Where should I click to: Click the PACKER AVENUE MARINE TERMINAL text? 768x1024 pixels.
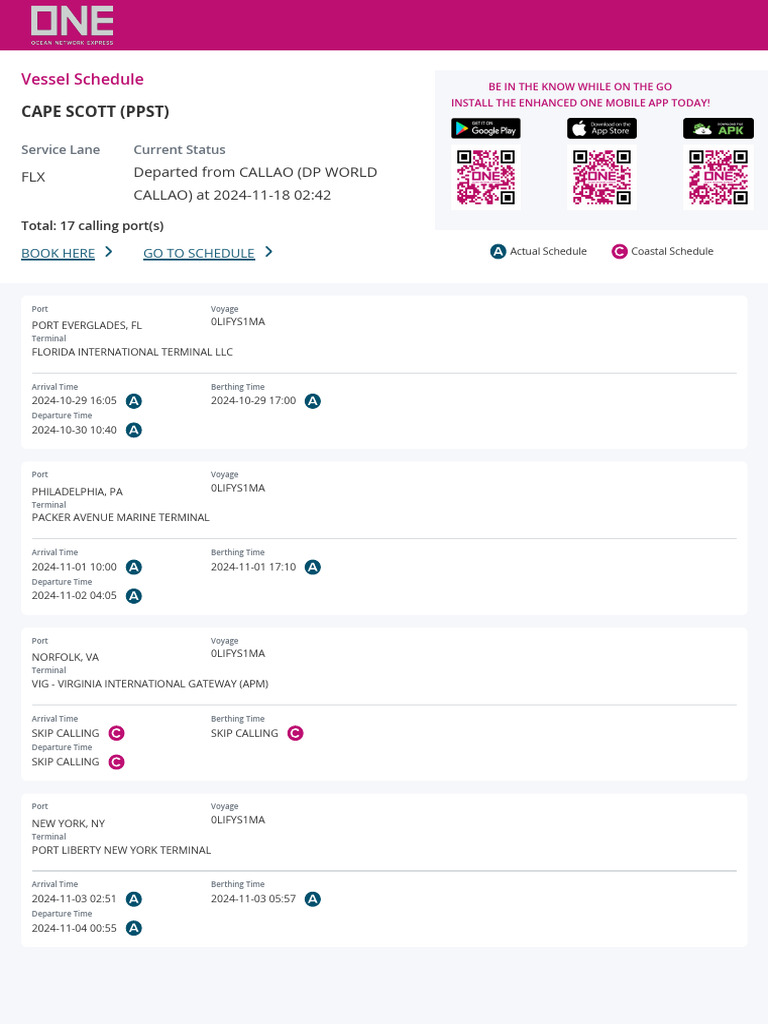121,518
